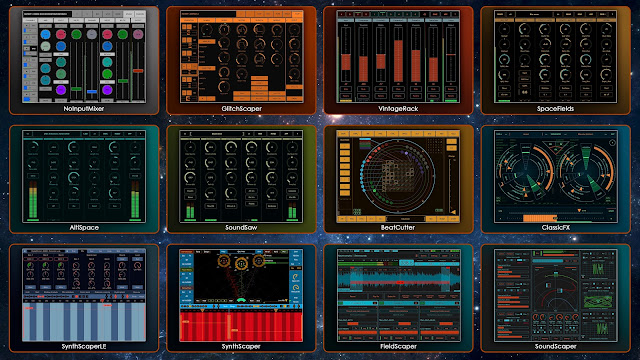Click the BeatCutter label
Image resolution: width=640 pixels, height=360 pixels.
(398, 227)
